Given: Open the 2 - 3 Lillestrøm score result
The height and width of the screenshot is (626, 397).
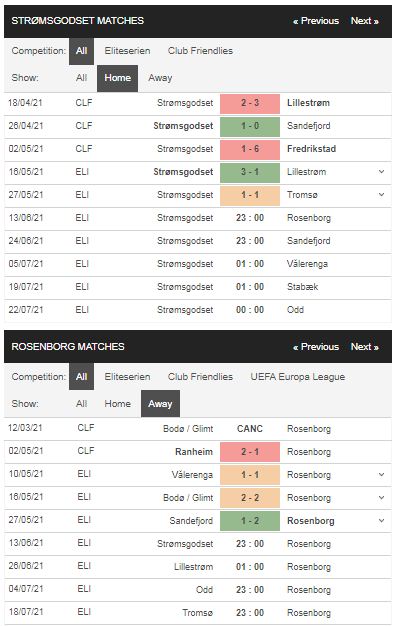Looking at the screenshot, I should [x=250, y=103].
